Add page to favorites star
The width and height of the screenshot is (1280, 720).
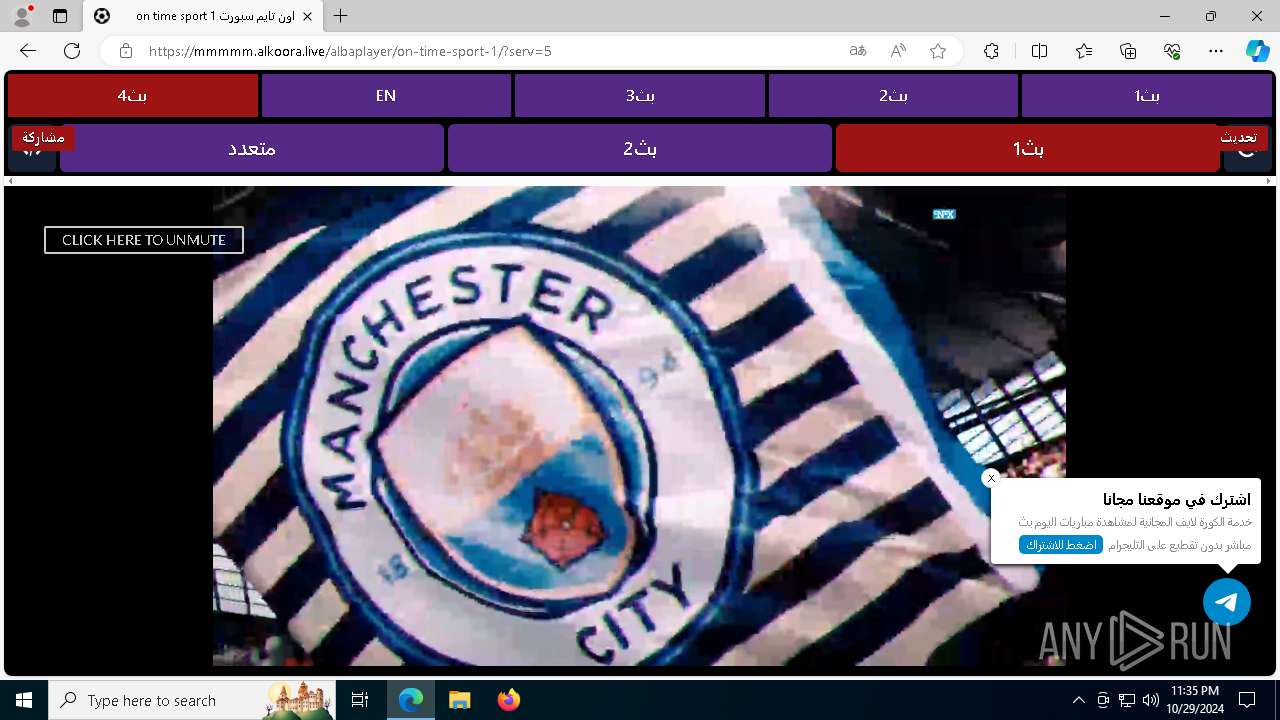tap(938, 51)
